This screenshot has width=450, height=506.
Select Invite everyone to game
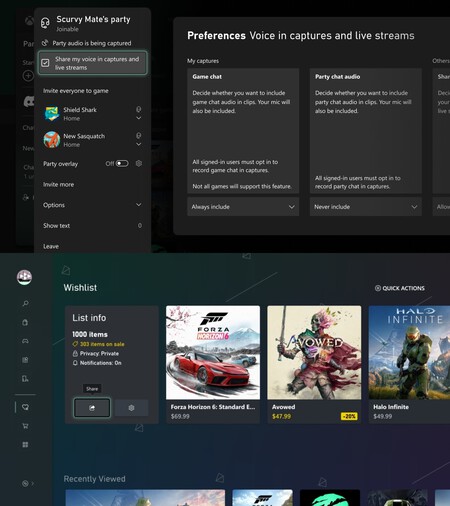(x=76, y=91)
